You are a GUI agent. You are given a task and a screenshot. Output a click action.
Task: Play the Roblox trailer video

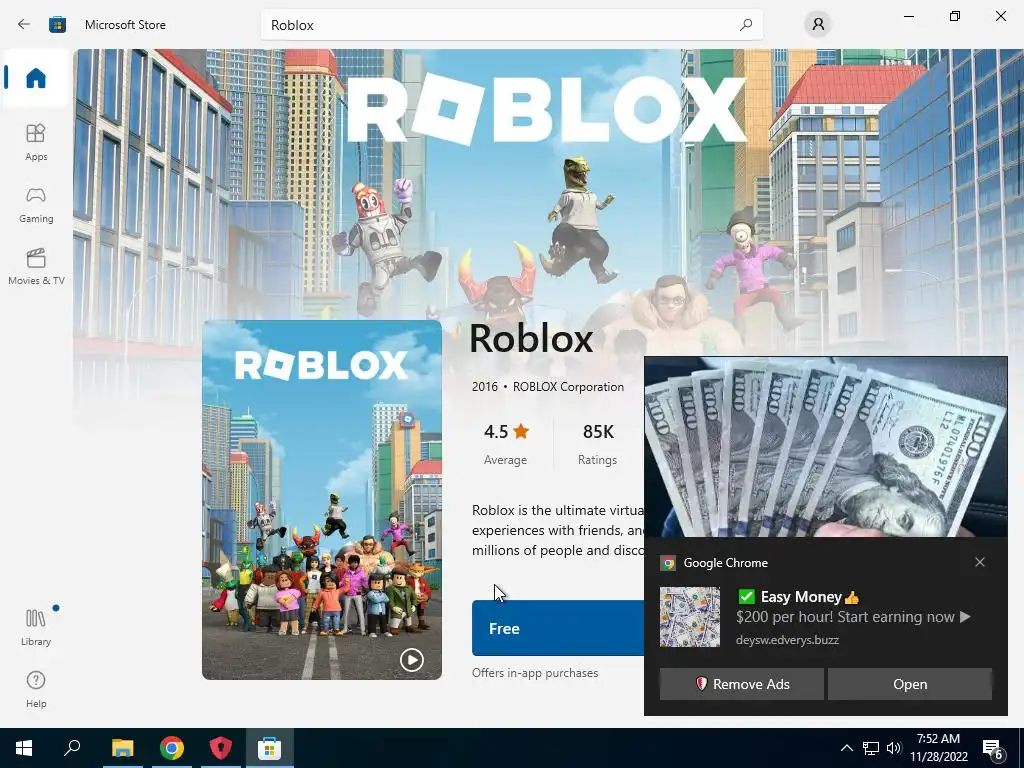411,660
